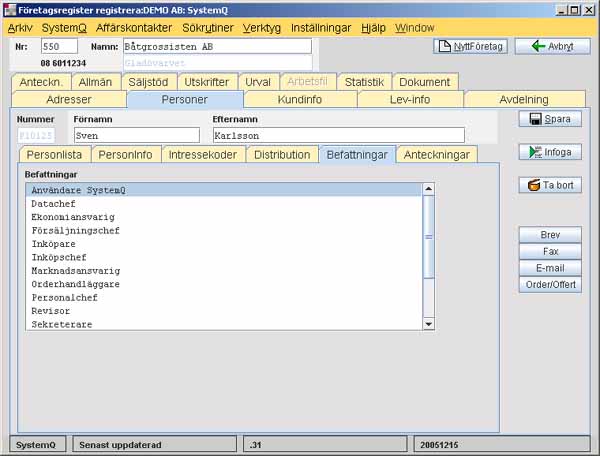
Task: Select Inköpschef in the list
Action: coord(224,257)
